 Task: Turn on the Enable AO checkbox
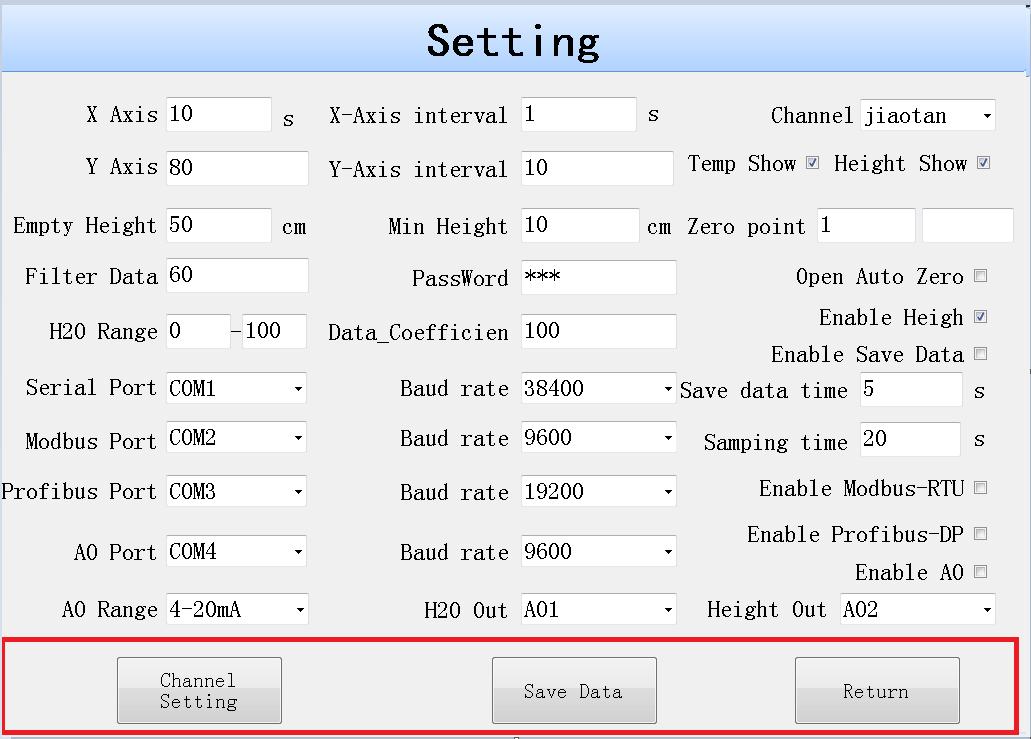point(980,572)
